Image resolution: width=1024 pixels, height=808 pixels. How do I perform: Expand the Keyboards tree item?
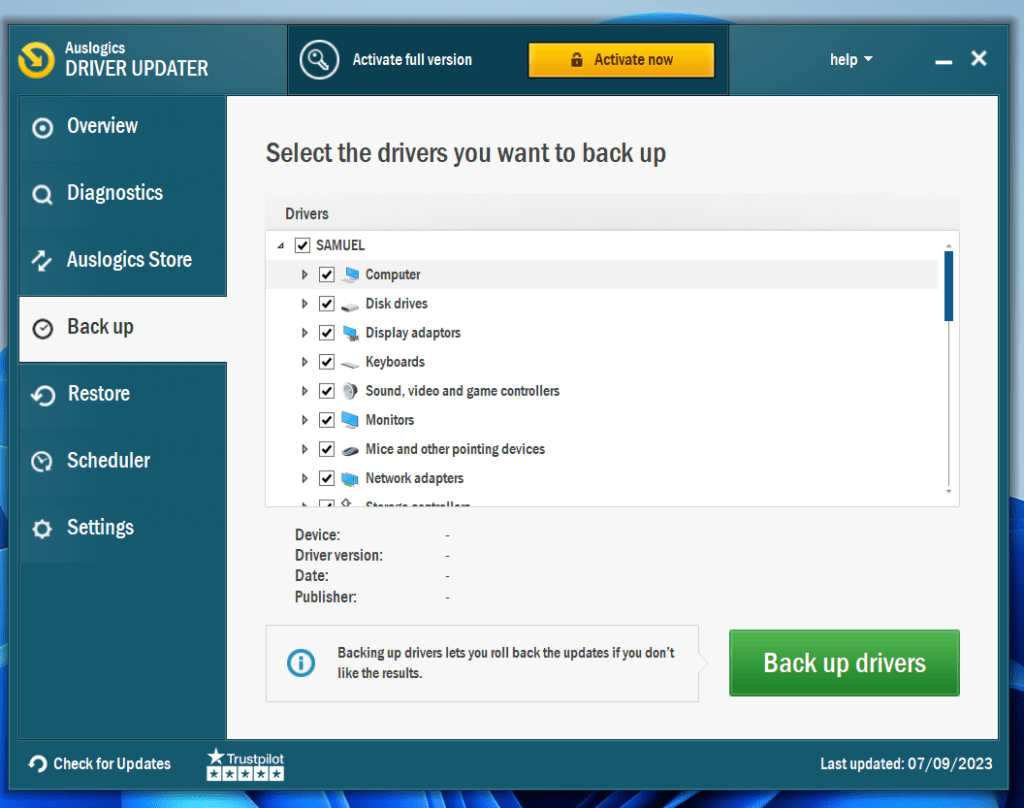point(305,361)
